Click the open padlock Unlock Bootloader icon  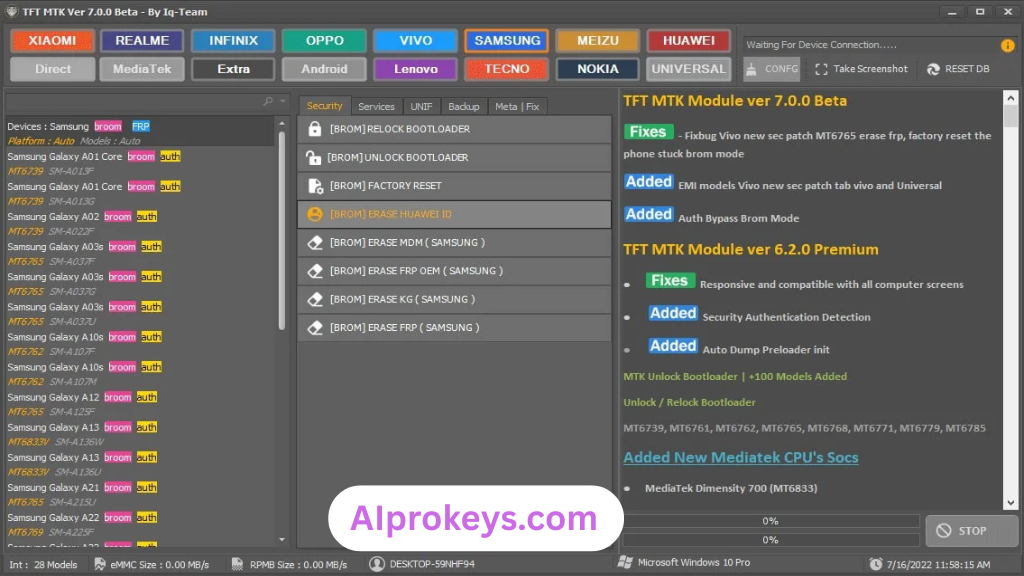click(x=315, y=157)
